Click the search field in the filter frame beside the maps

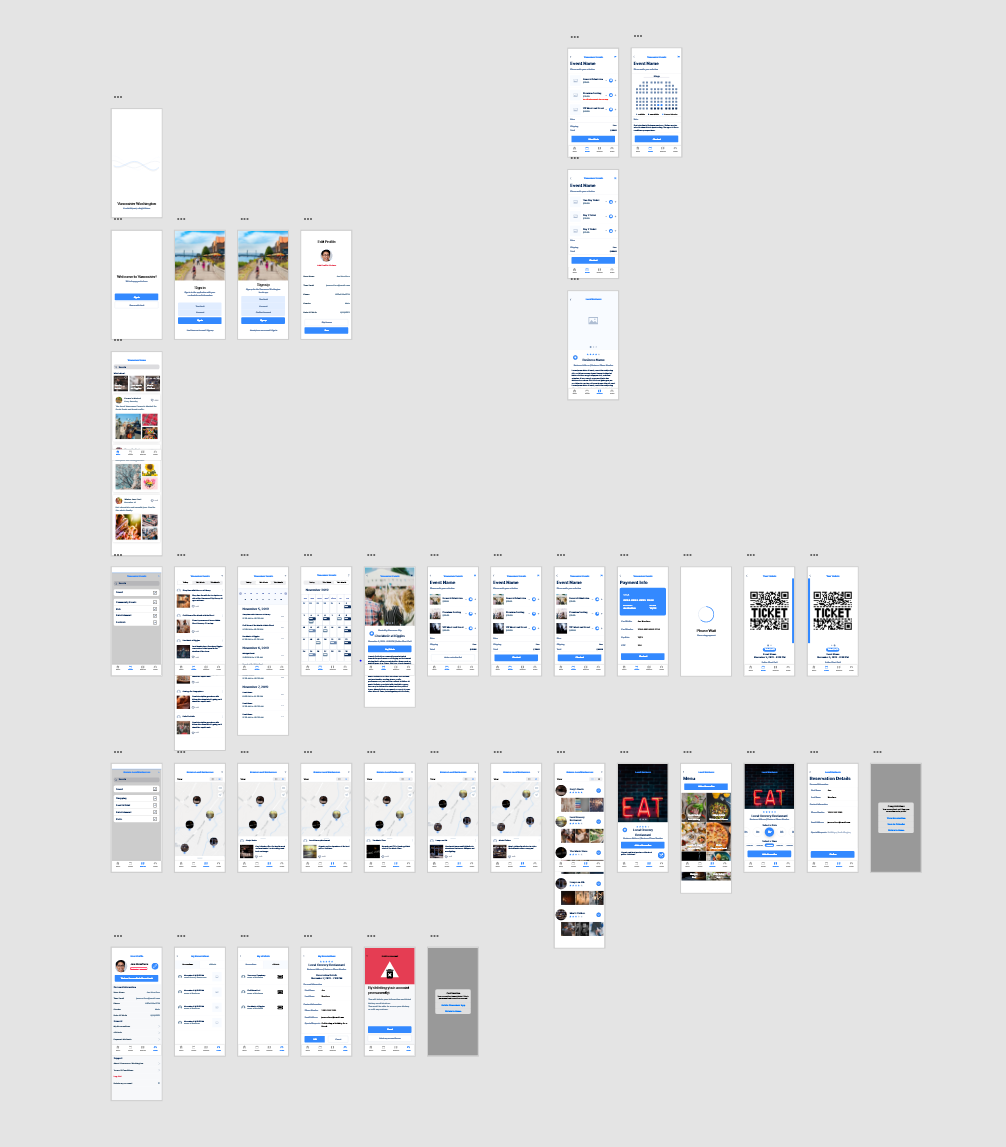(x=137, y=779)
